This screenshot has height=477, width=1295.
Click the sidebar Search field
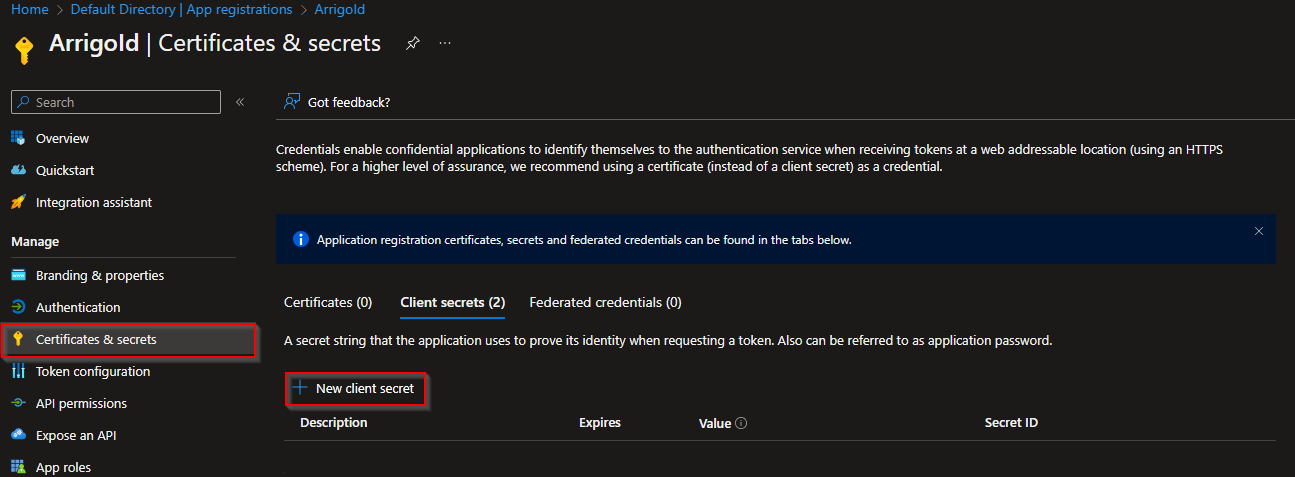click(x=116, y=102)
